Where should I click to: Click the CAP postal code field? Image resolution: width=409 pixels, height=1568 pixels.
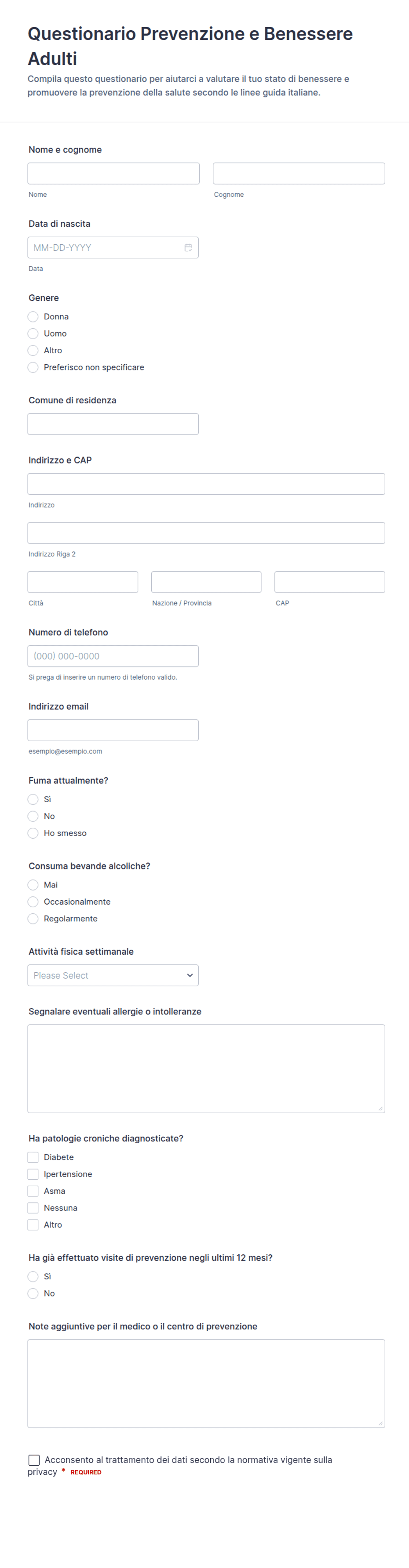pos(330,582)
